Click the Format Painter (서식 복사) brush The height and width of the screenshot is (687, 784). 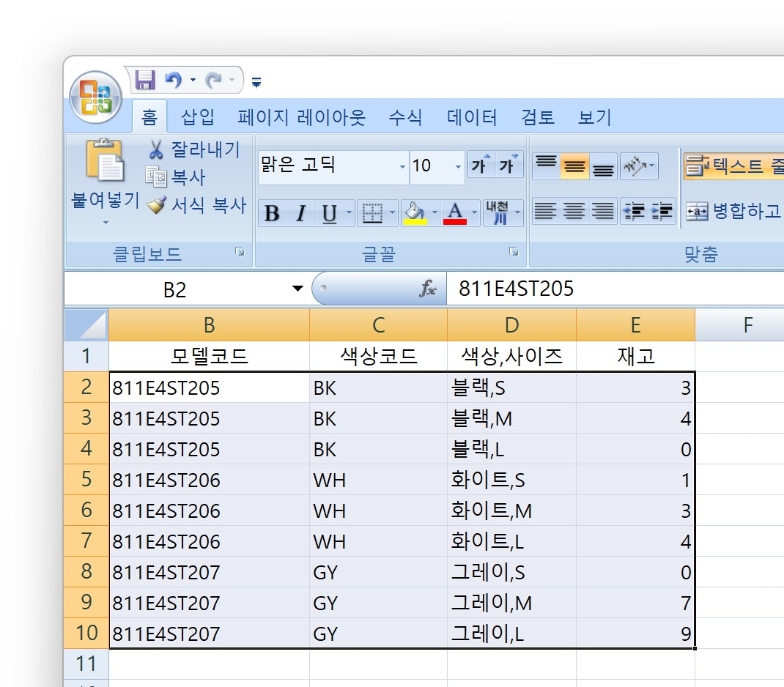tap(156, 205)
